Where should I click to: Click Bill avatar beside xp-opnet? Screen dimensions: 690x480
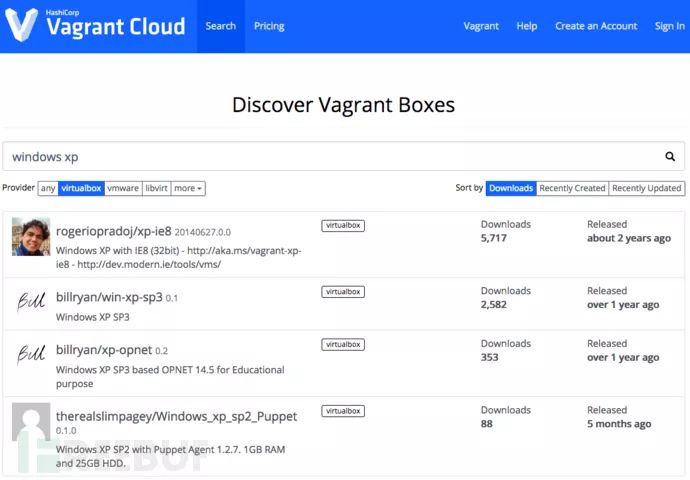tap(31, 354)
